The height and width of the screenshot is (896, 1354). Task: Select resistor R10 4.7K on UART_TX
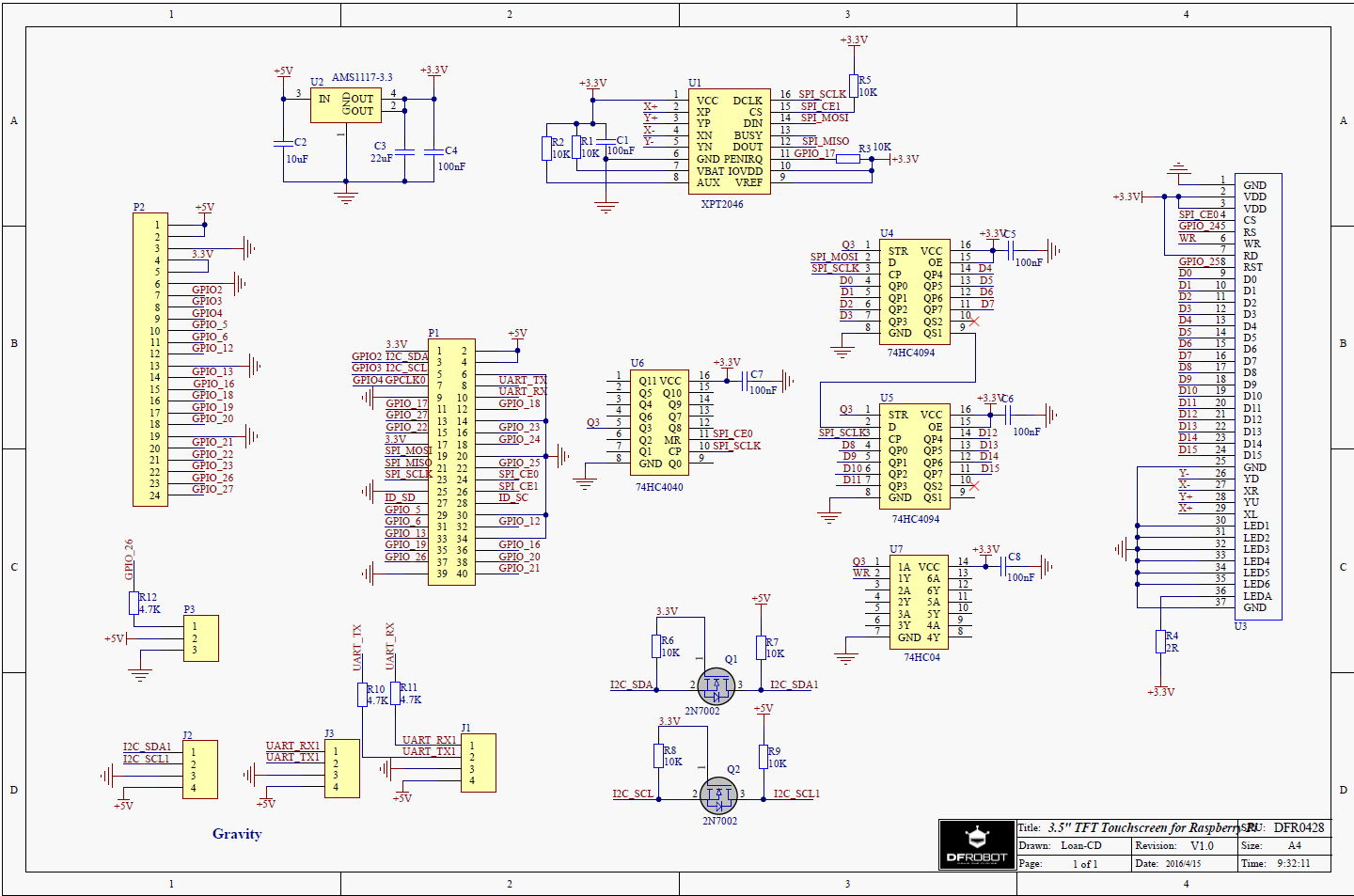tap(362, 695)
